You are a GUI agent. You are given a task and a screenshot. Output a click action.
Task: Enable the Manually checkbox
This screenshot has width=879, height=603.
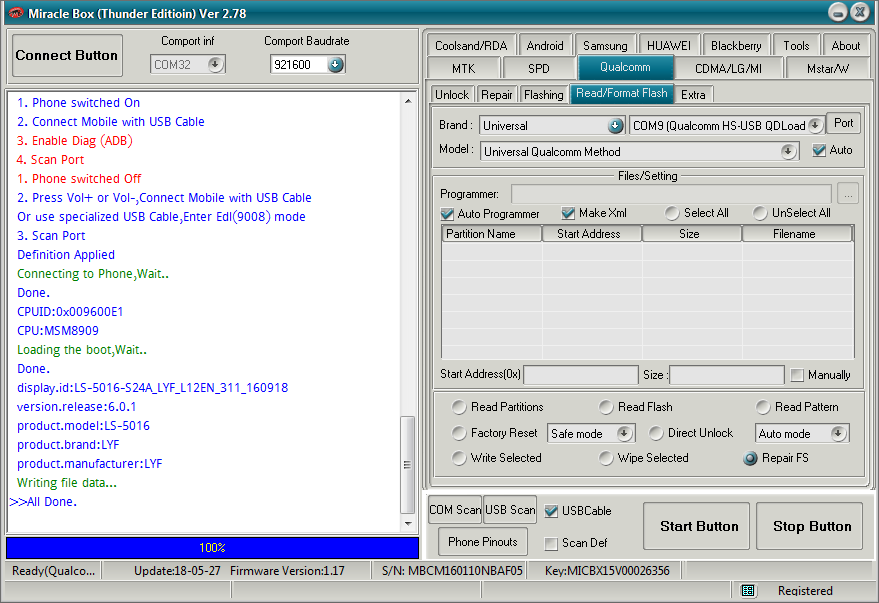click(x=797, y=375)
